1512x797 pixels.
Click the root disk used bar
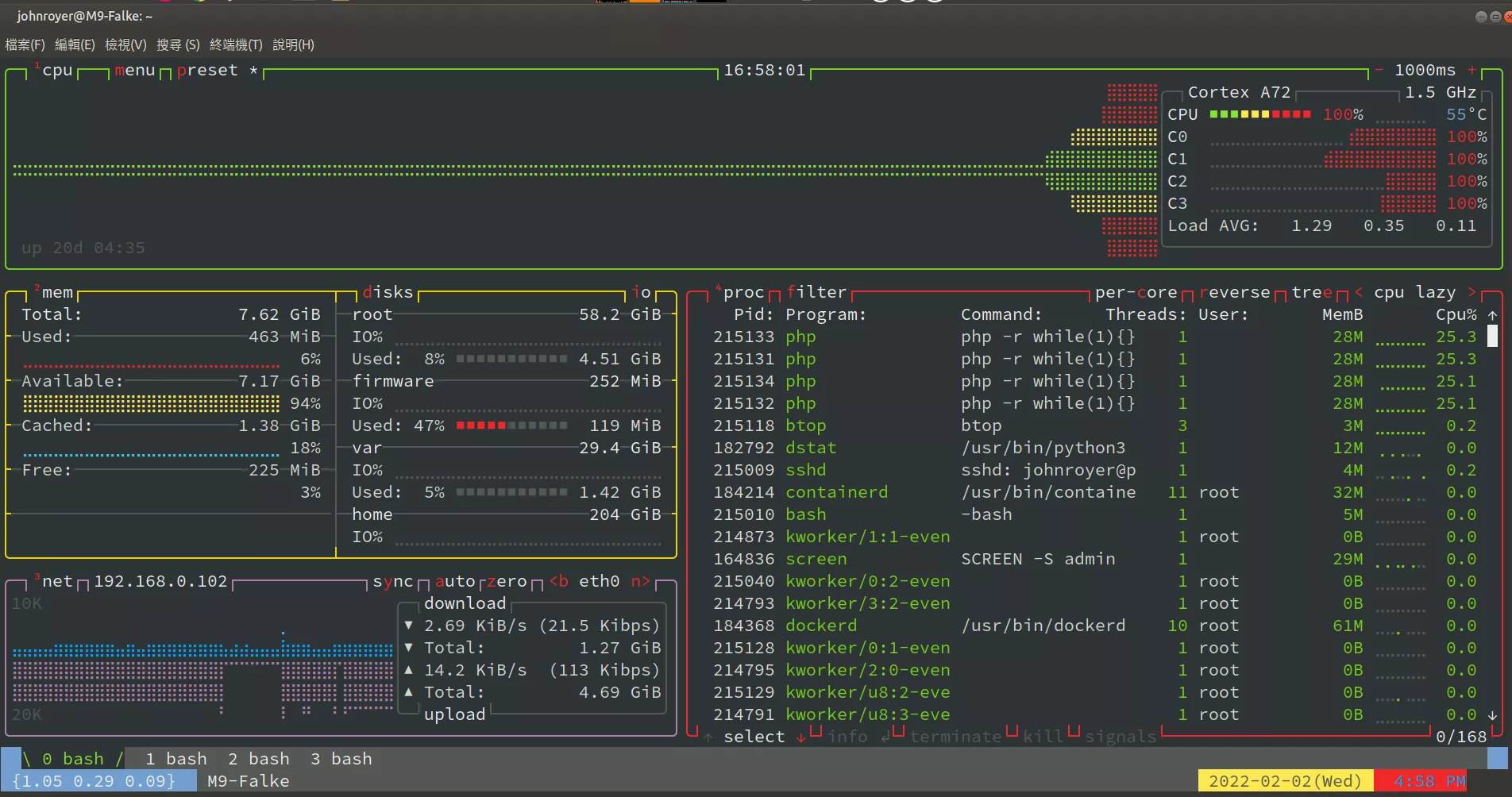511,359
